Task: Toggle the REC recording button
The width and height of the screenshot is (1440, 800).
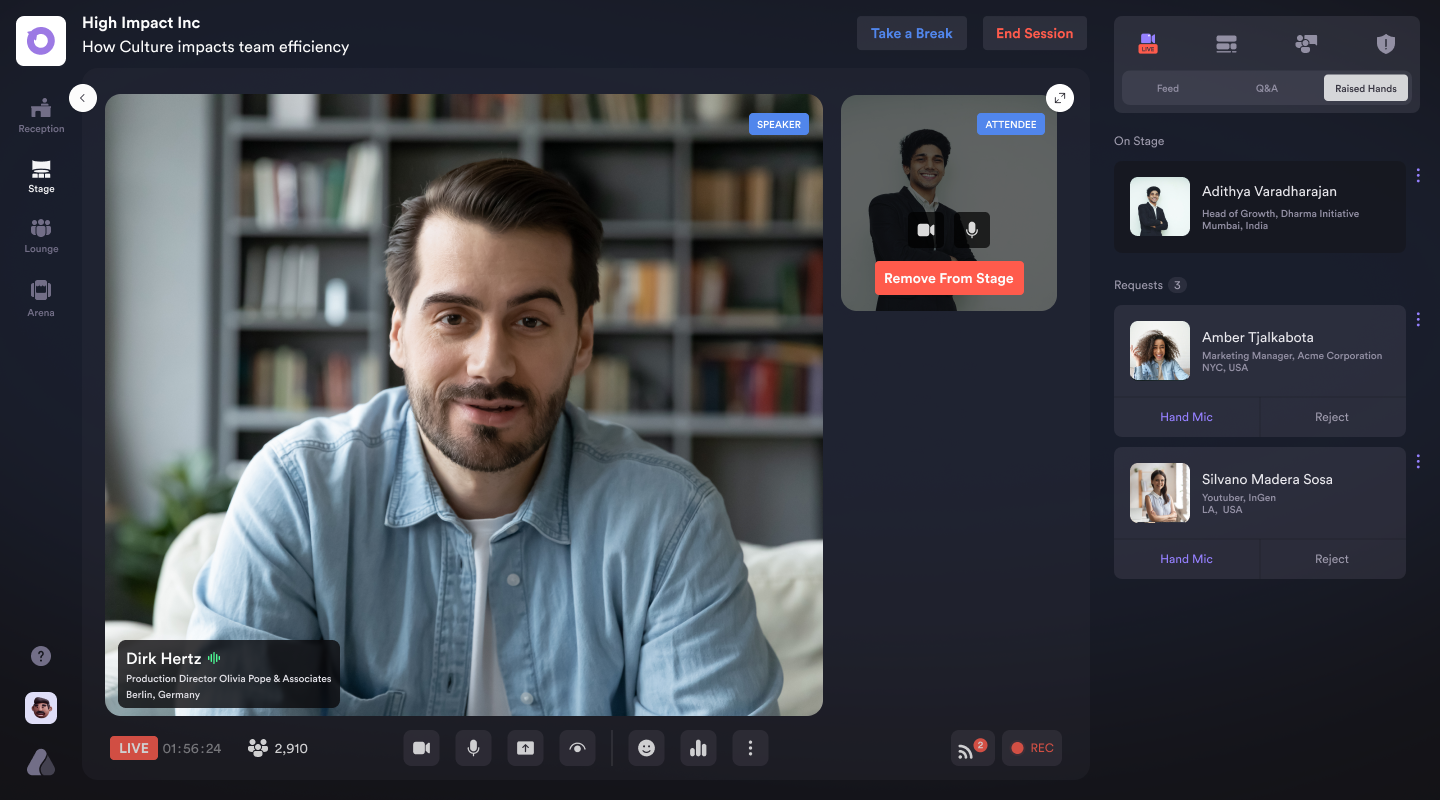Action: tap(1032, 748)
